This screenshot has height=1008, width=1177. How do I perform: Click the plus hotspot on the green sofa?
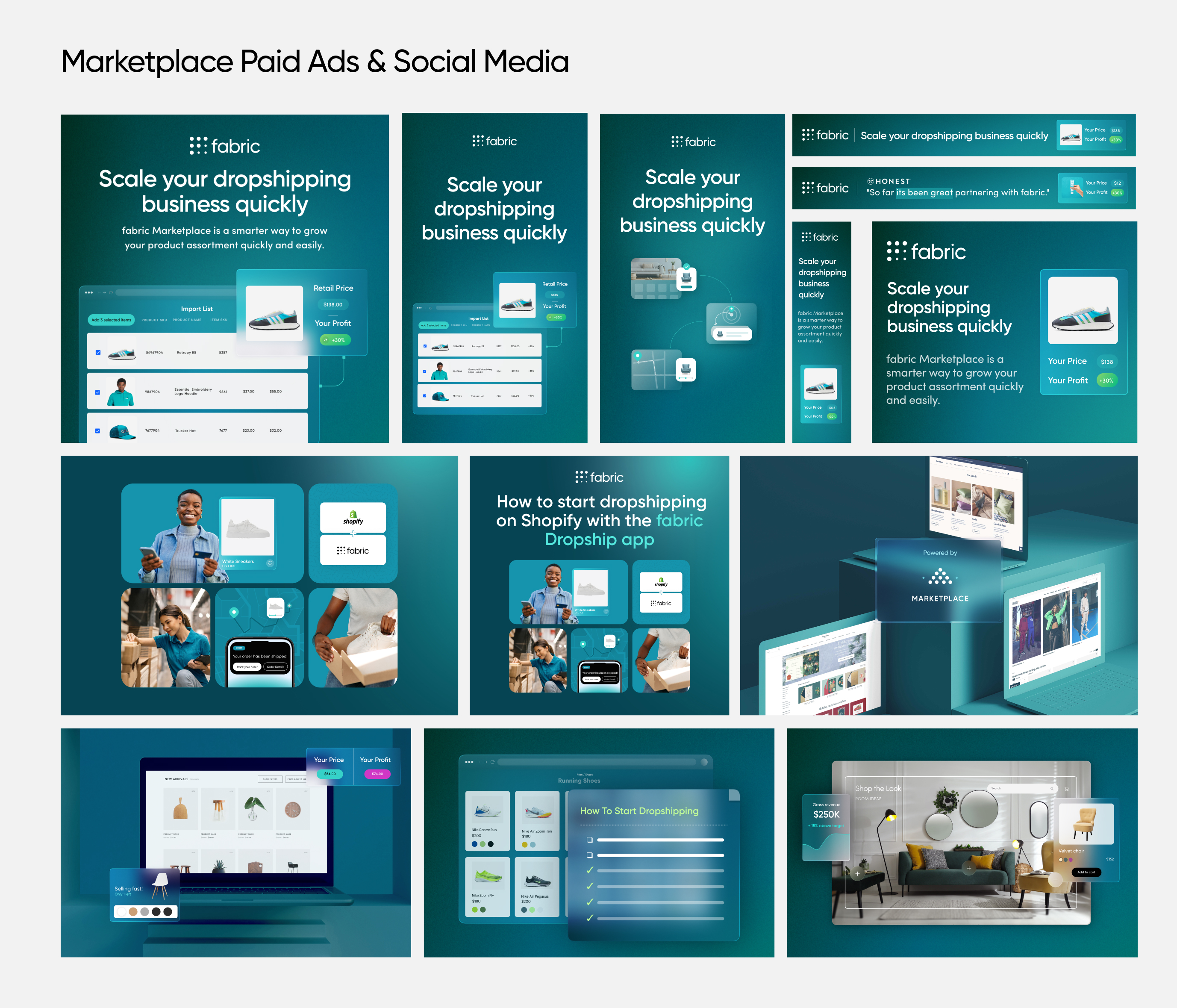click(x=969, y=868)
